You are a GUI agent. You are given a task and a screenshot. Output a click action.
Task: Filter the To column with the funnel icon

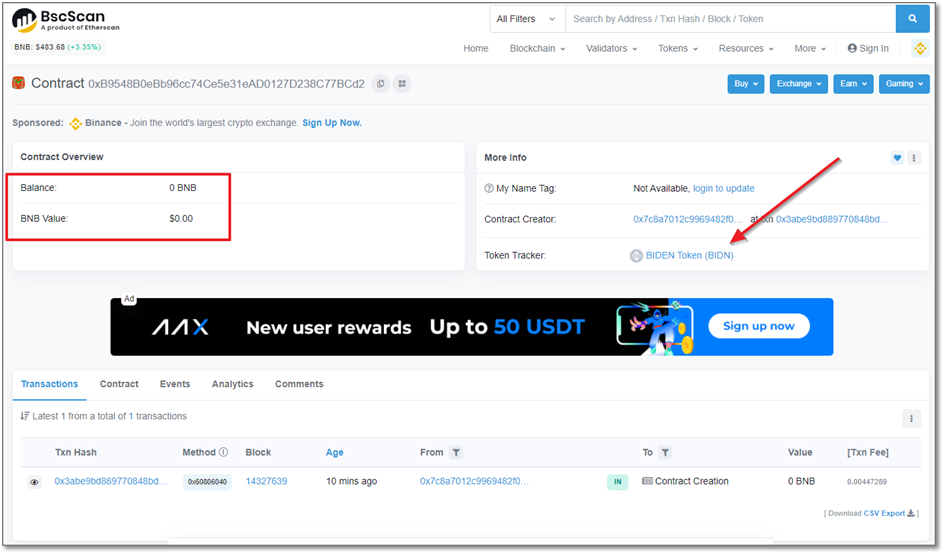pyautogui.click(x=665, y=453)
